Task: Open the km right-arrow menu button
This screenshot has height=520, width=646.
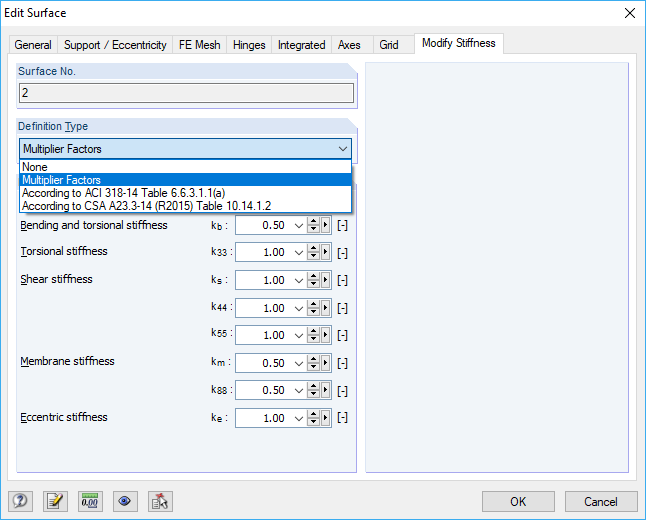Action: pos(325,363)
